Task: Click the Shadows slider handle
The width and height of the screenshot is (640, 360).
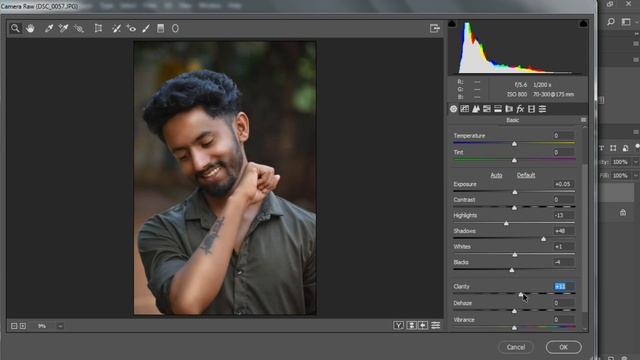Action: (543, 239)
